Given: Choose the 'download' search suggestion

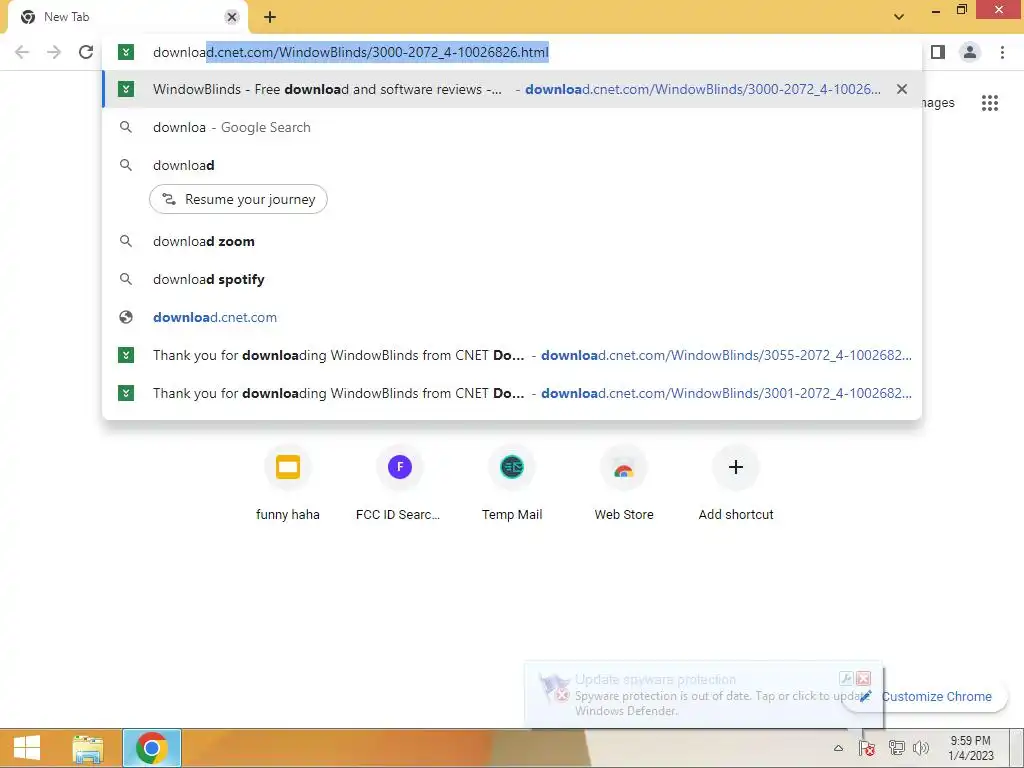Looking at the screenshot, I should point(512,165).
